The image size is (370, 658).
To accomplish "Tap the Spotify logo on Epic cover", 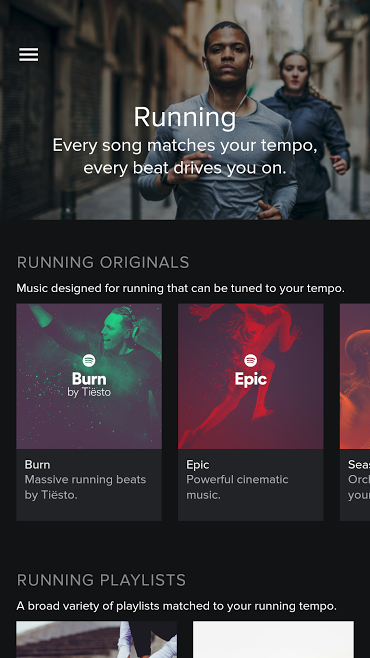I will (x=251, y=360).
